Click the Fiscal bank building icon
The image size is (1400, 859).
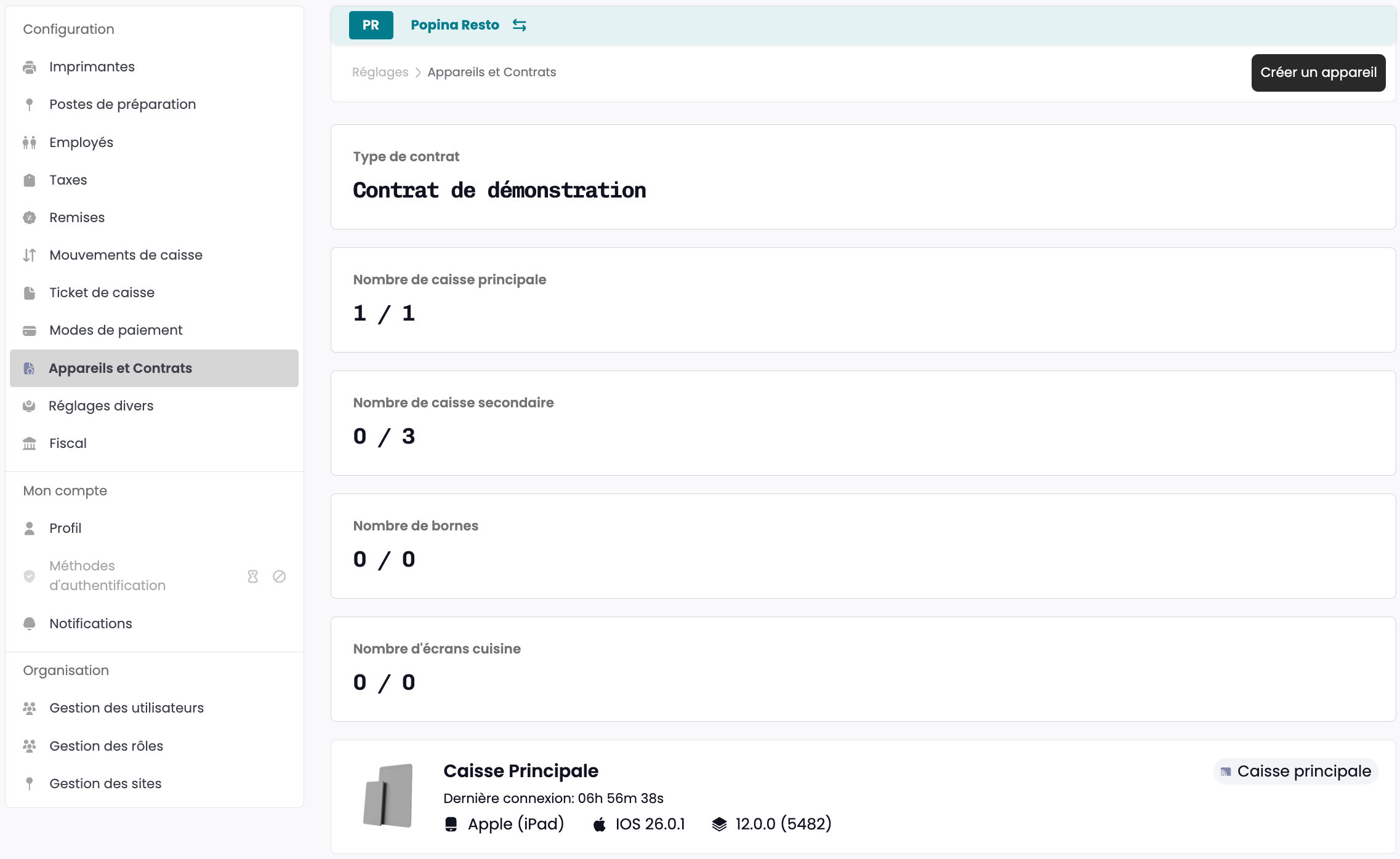[29, 444]
